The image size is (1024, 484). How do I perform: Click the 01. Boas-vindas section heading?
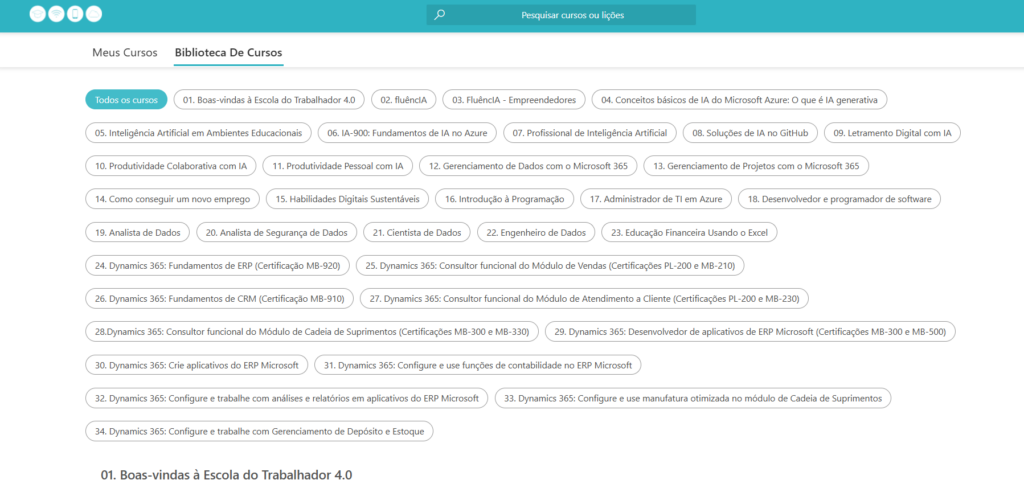[227, 475]
